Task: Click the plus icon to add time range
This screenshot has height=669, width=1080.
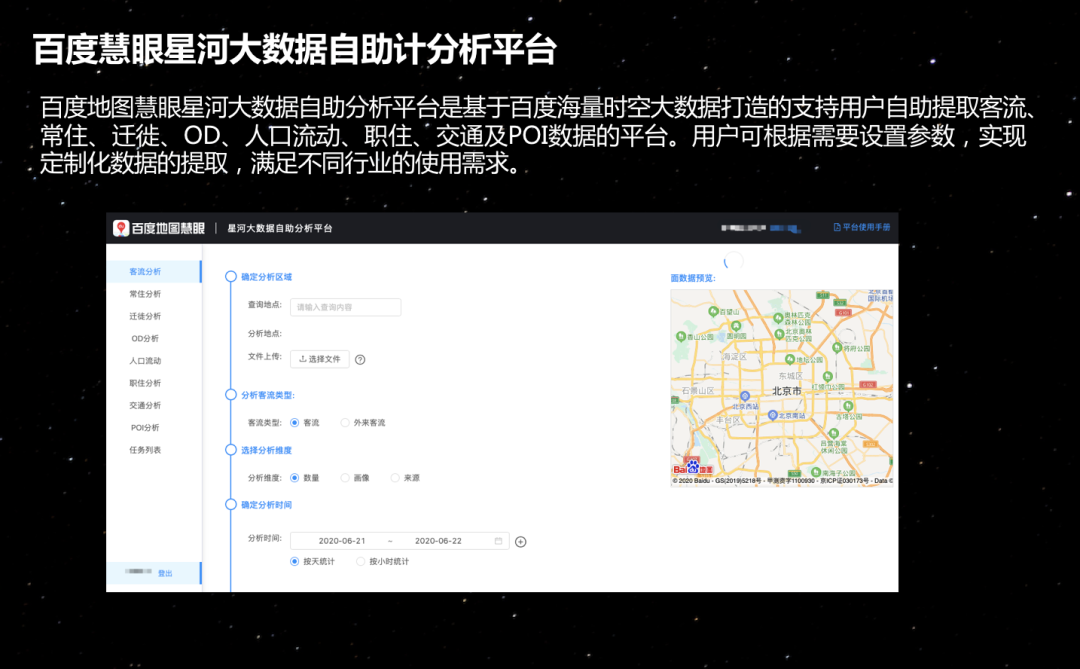Action: 521,542
